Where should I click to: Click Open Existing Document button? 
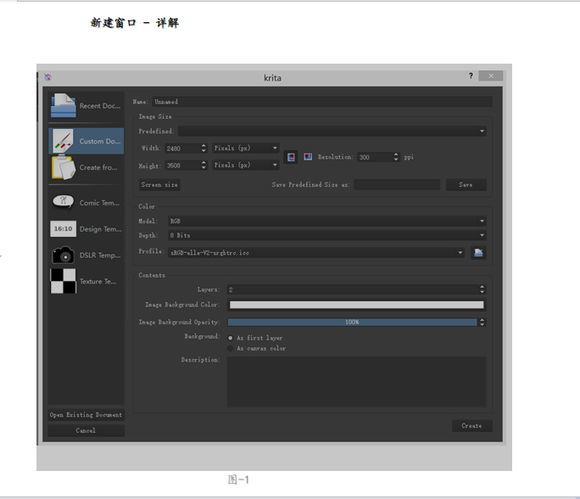(86, 415)
